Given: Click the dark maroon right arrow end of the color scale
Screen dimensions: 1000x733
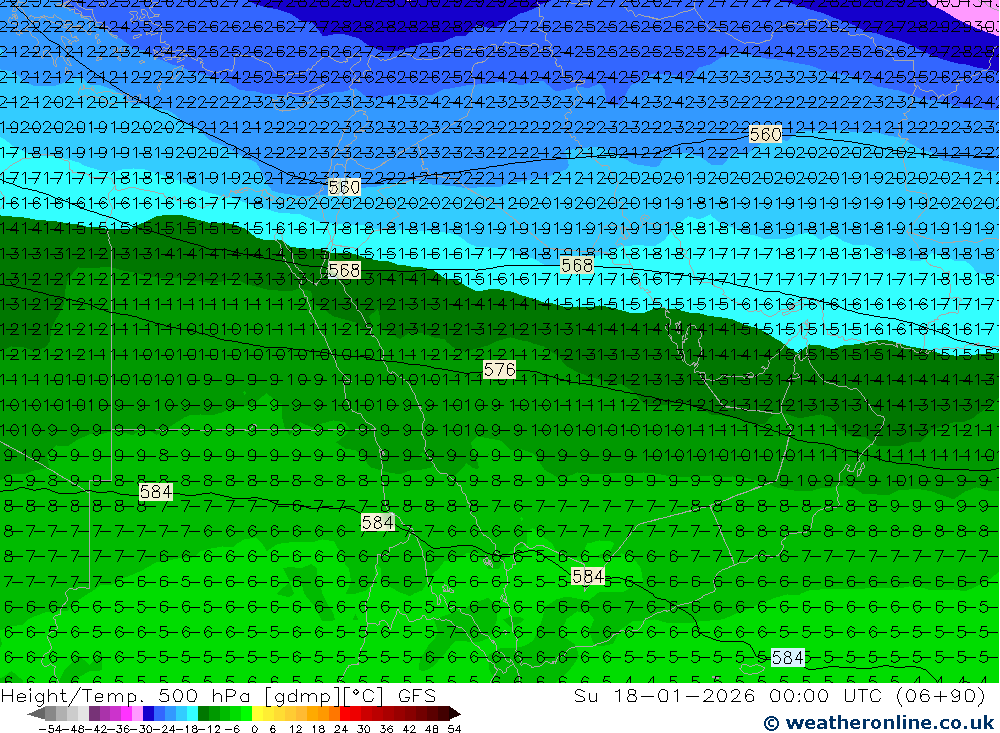Looking at the screenshot, I should [x=455, y=714].
